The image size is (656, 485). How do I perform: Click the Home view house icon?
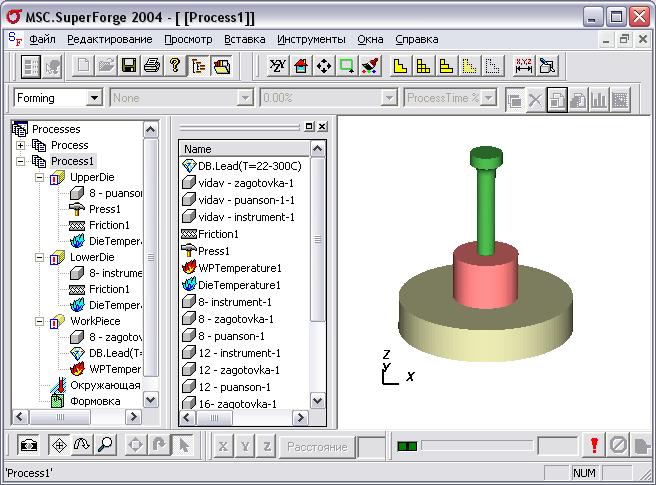pyautogui.click(x=301, y=66)
